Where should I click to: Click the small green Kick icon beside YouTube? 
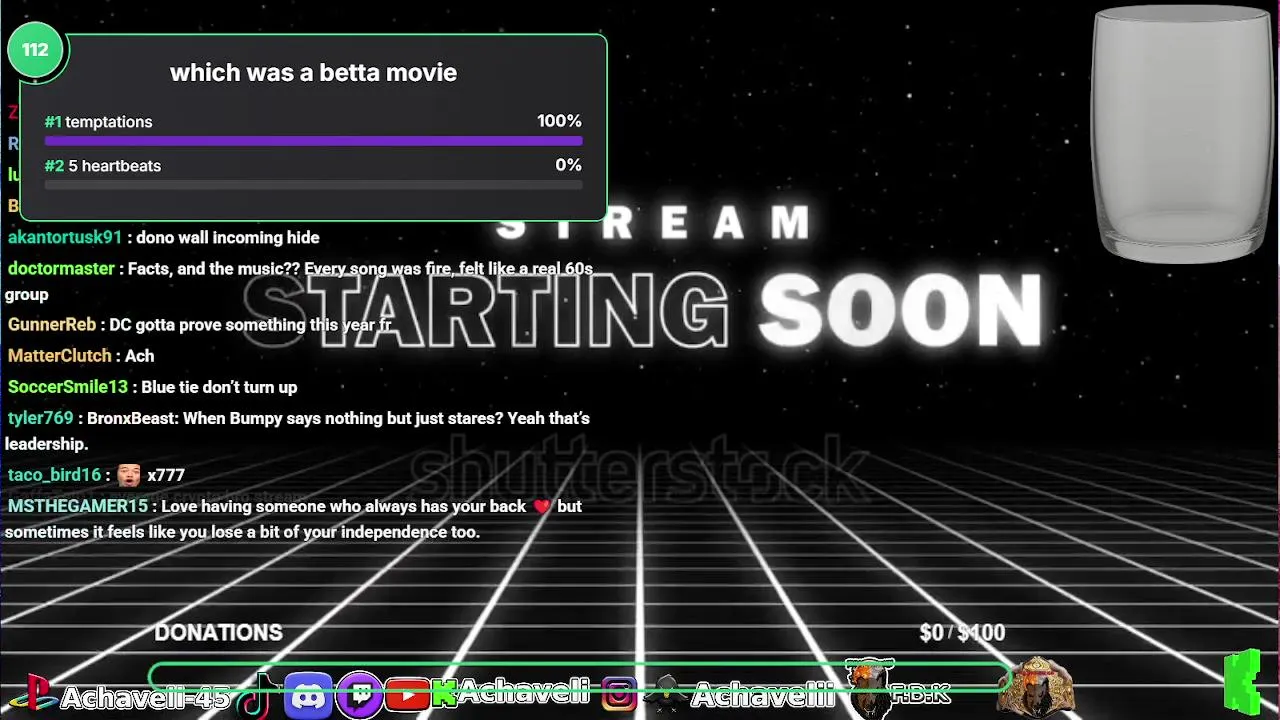pyautogui.click(x=444, y=693)
